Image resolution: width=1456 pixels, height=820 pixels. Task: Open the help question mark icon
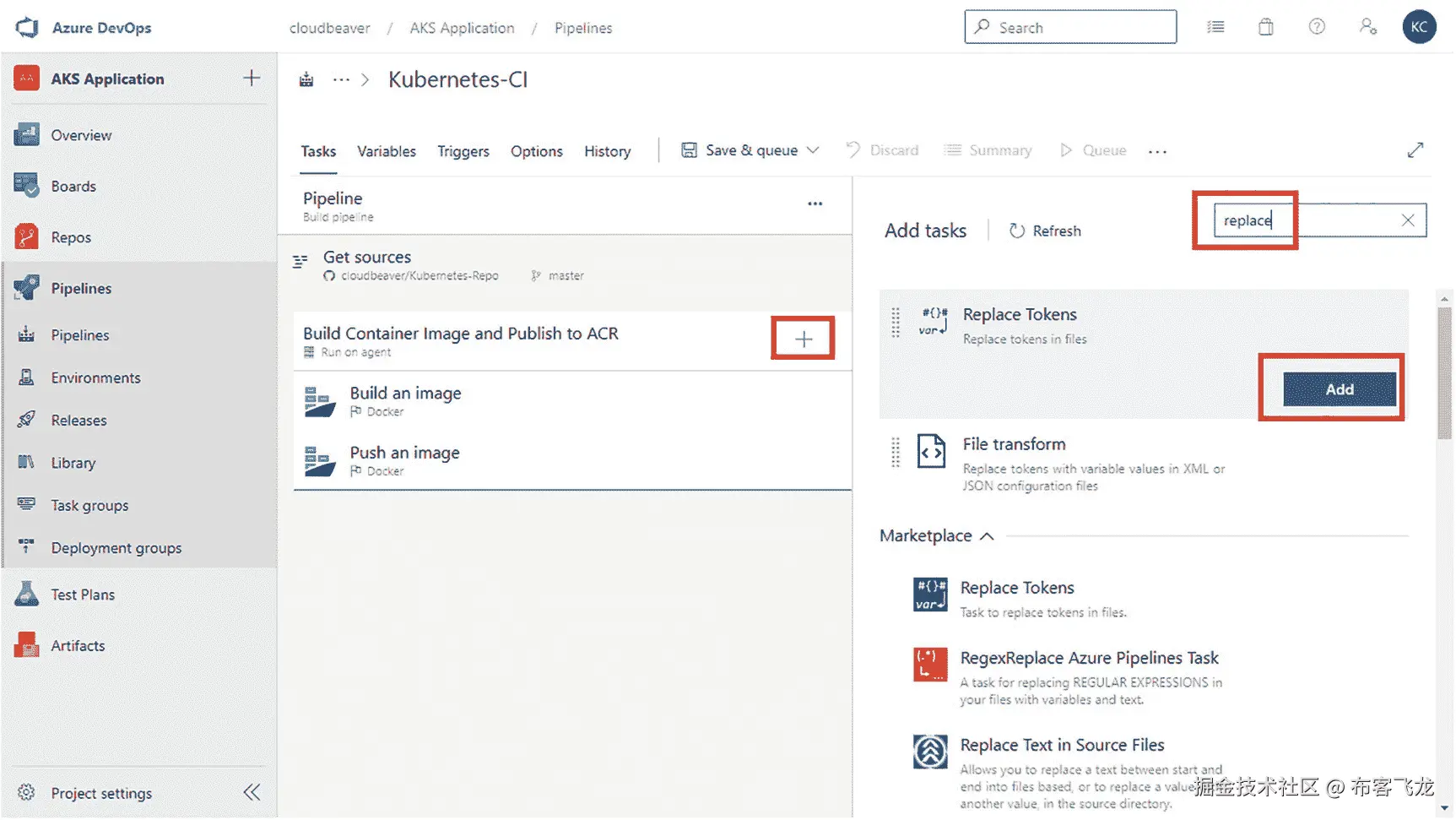(1317, 27)
